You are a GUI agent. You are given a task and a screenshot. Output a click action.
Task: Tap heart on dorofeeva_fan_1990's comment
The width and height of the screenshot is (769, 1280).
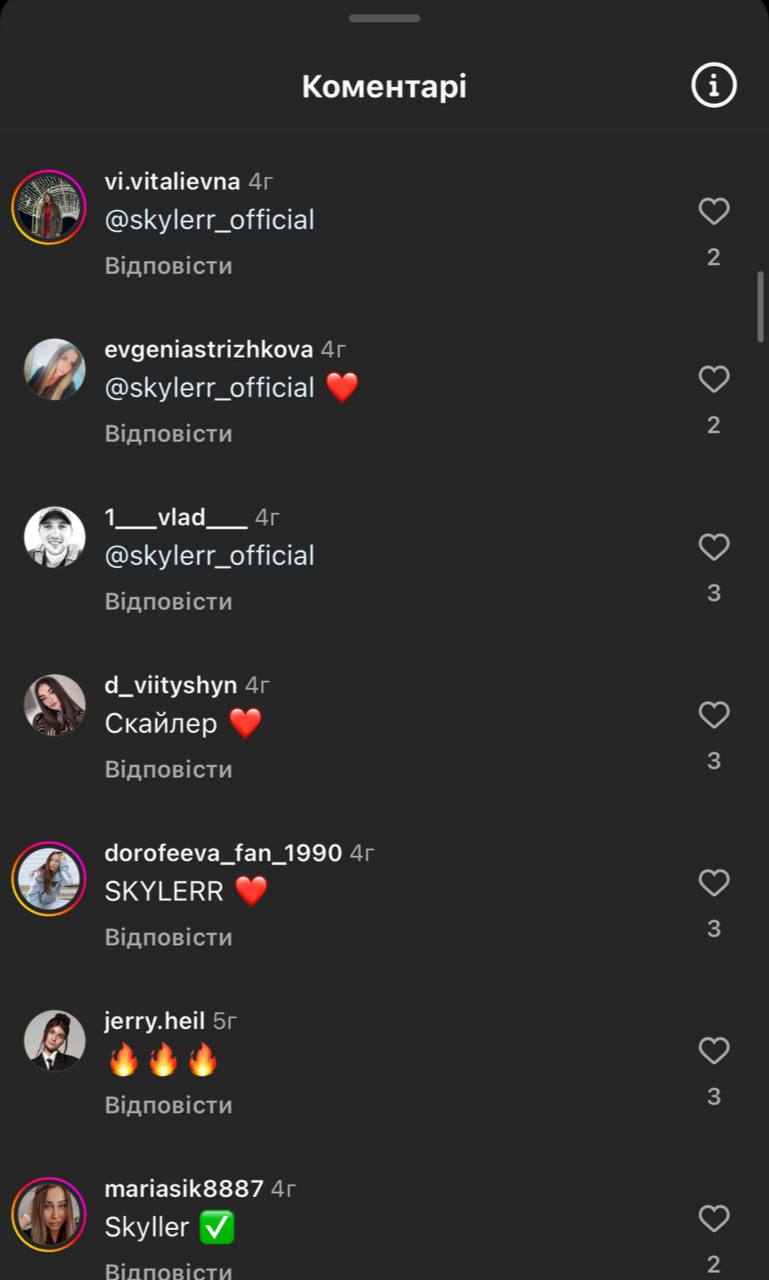(x=713, y=883)
